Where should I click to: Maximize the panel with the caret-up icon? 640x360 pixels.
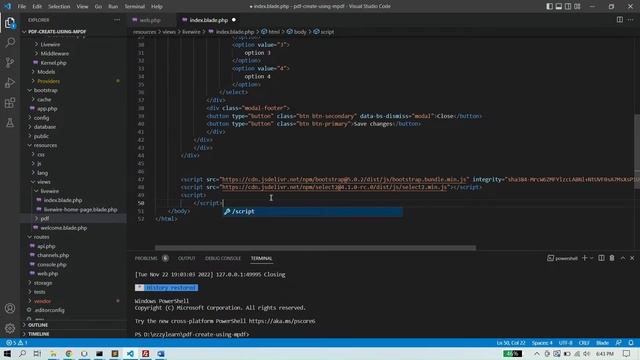tap(623, 258)
